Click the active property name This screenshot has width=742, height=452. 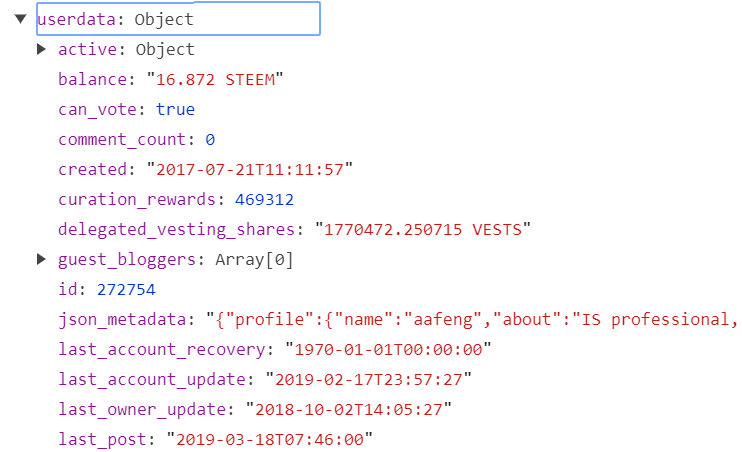pos(87,49)
